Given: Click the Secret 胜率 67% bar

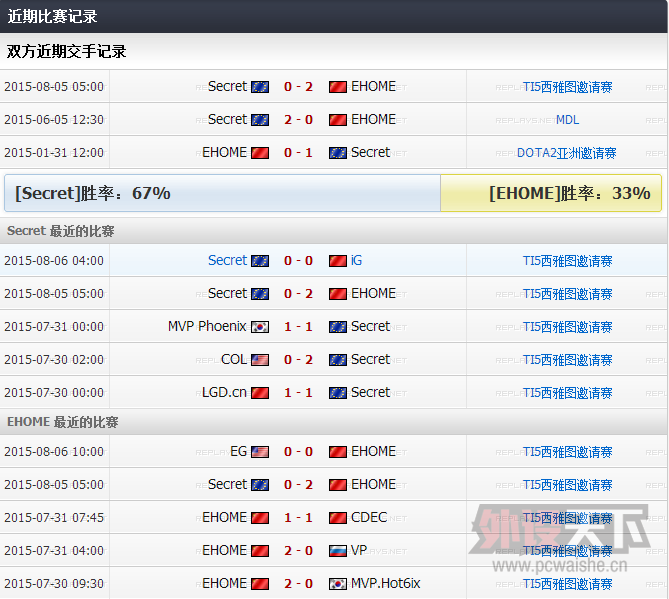Looking at the screenshot, I should [222, 193].
